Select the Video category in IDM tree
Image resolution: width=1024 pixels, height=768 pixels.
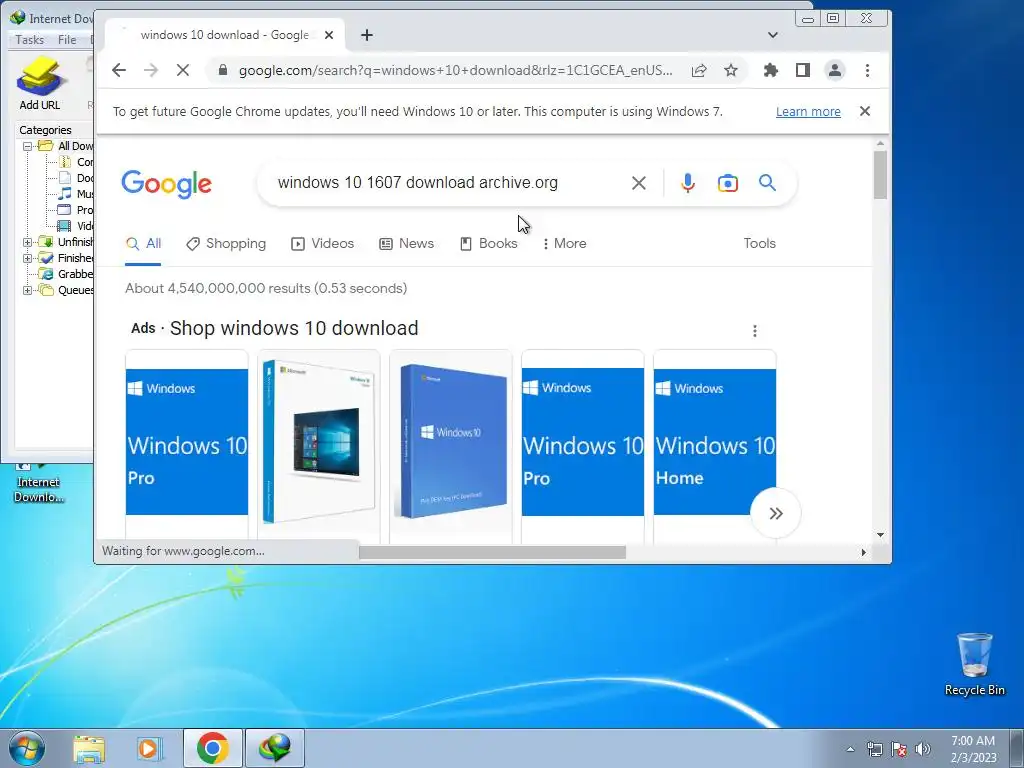[x=76, y=226]
